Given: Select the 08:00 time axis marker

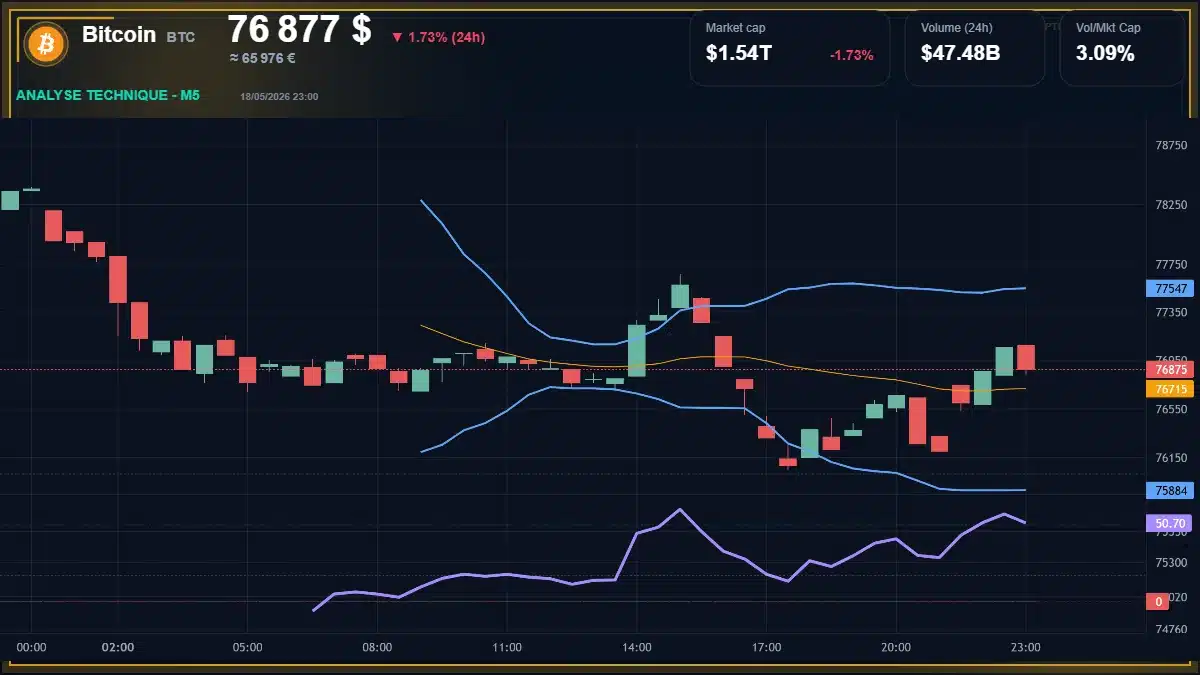Looking at the screenshot, I should [377, 648].
